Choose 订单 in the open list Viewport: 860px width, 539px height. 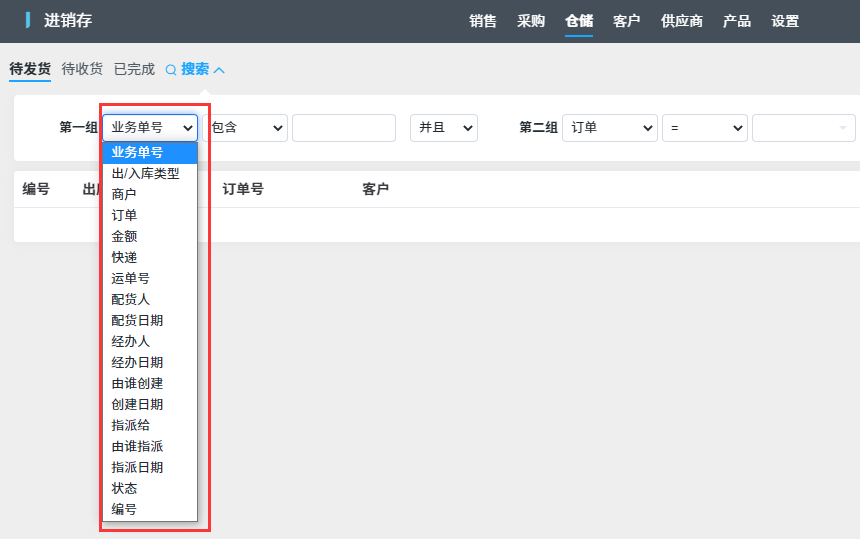150,215
